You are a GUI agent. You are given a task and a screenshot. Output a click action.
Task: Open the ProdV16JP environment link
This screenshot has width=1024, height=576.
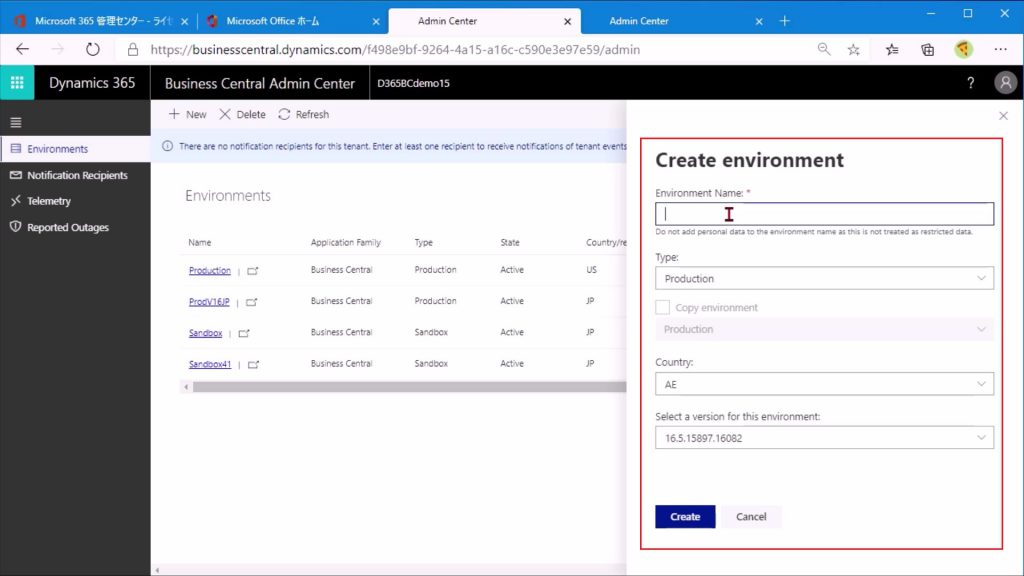point(209,302)
